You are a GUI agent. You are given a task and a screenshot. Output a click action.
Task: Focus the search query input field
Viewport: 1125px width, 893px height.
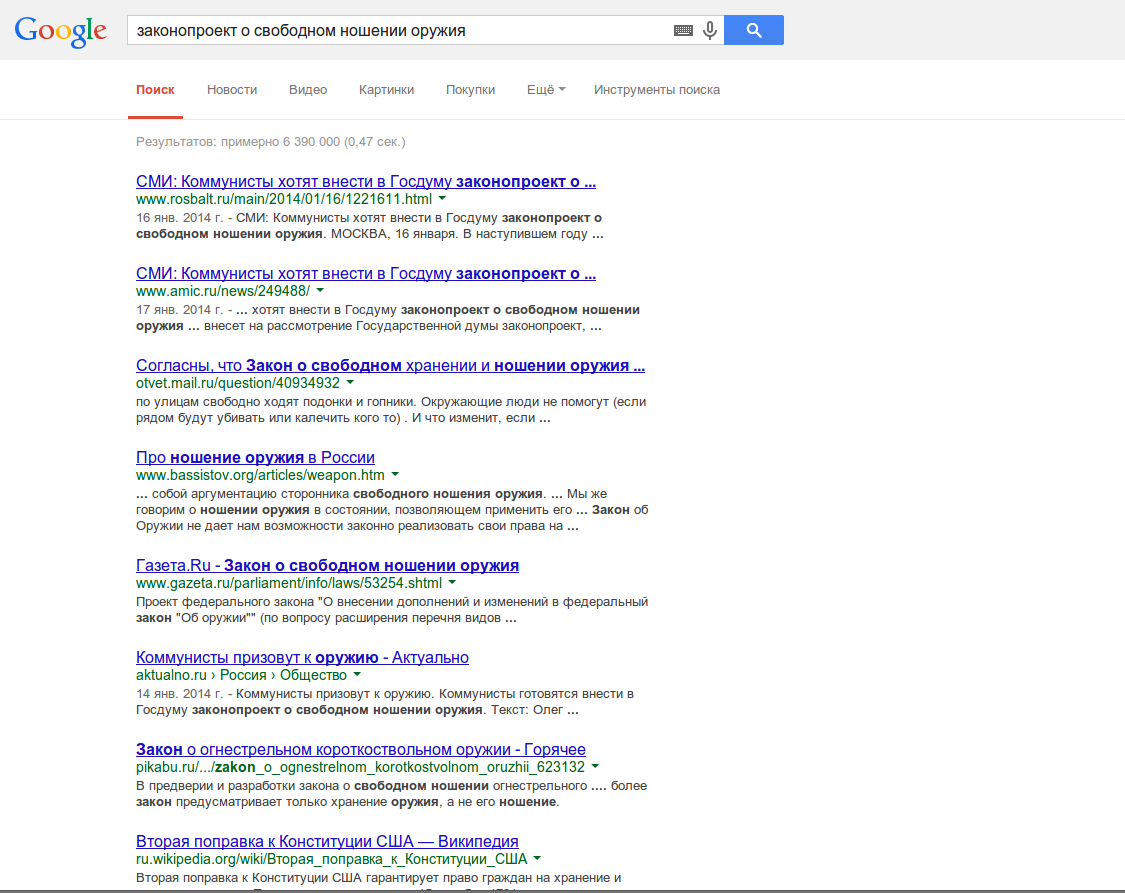[400, 30]
